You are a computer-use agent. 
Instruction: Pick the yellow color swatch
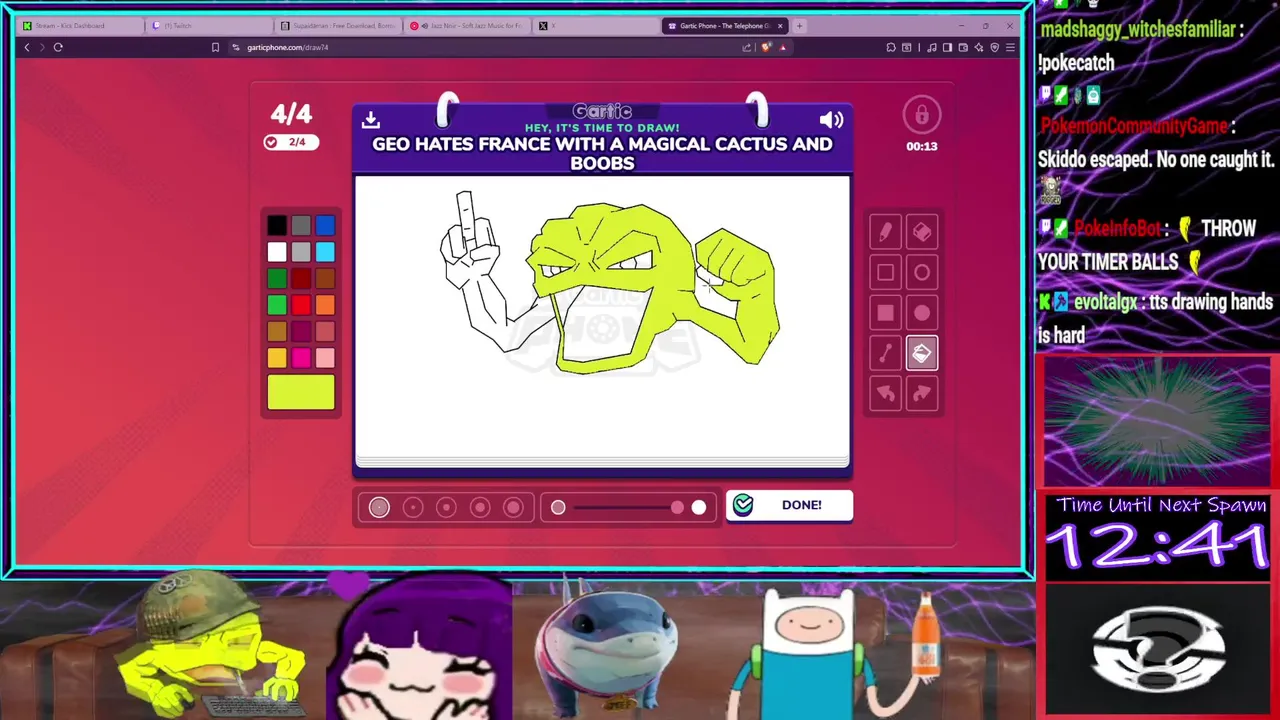tap(277, 358)
